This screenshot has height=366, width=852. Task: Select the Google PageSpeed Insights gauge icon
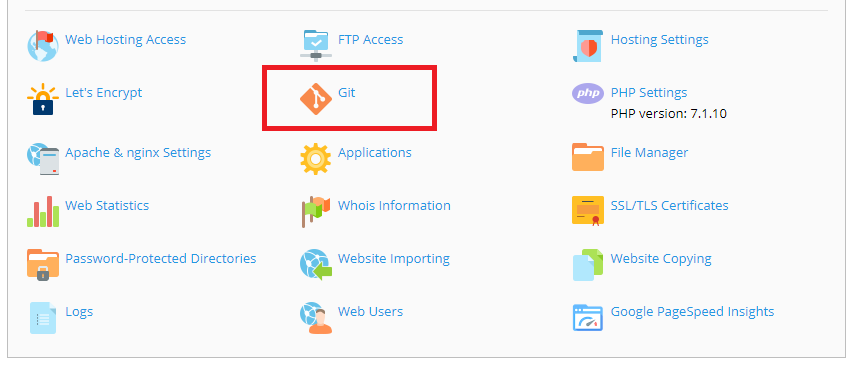point(588,318)
